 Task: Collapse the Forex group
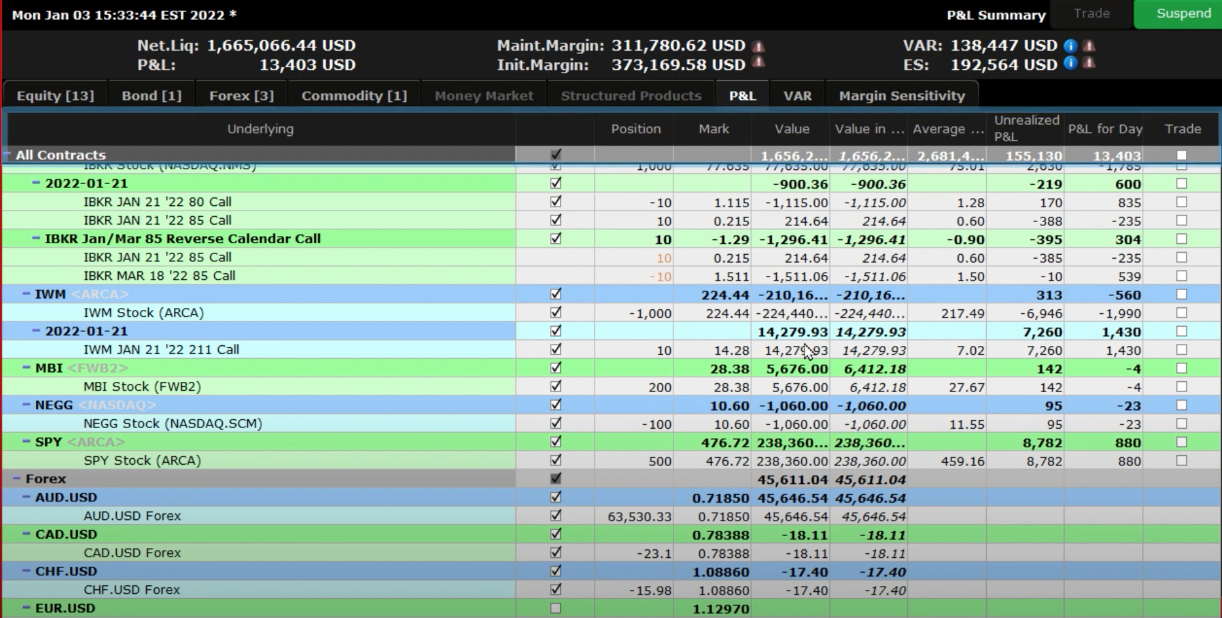tap(17, 479)
